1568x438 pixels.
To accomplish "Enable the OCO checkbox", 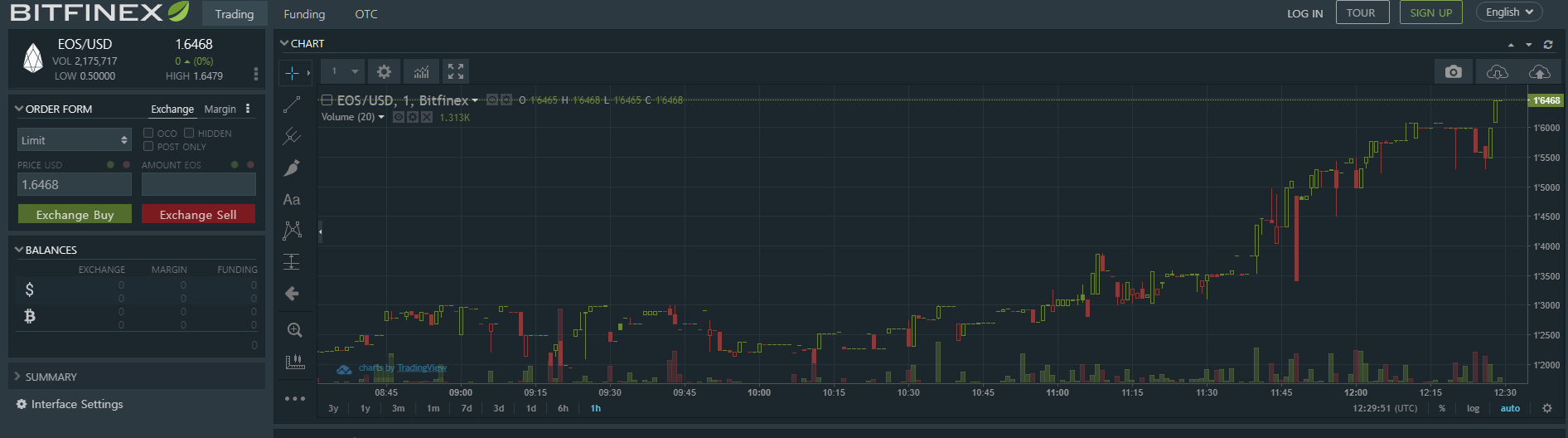I will click(x=148, y=133).
